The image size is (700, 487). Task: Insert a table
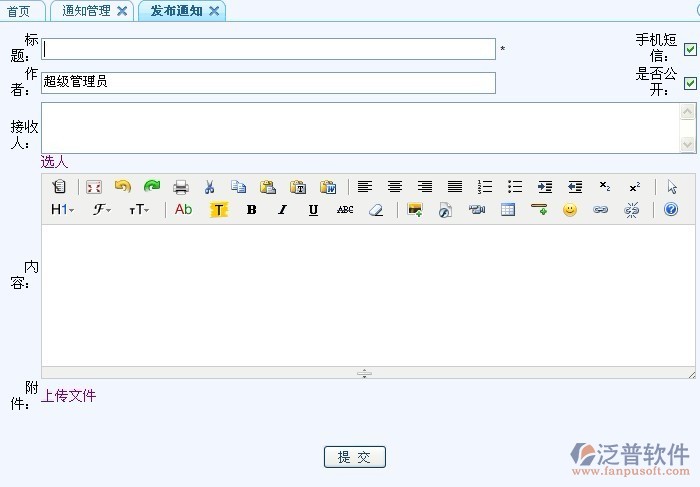coord(508,210)
